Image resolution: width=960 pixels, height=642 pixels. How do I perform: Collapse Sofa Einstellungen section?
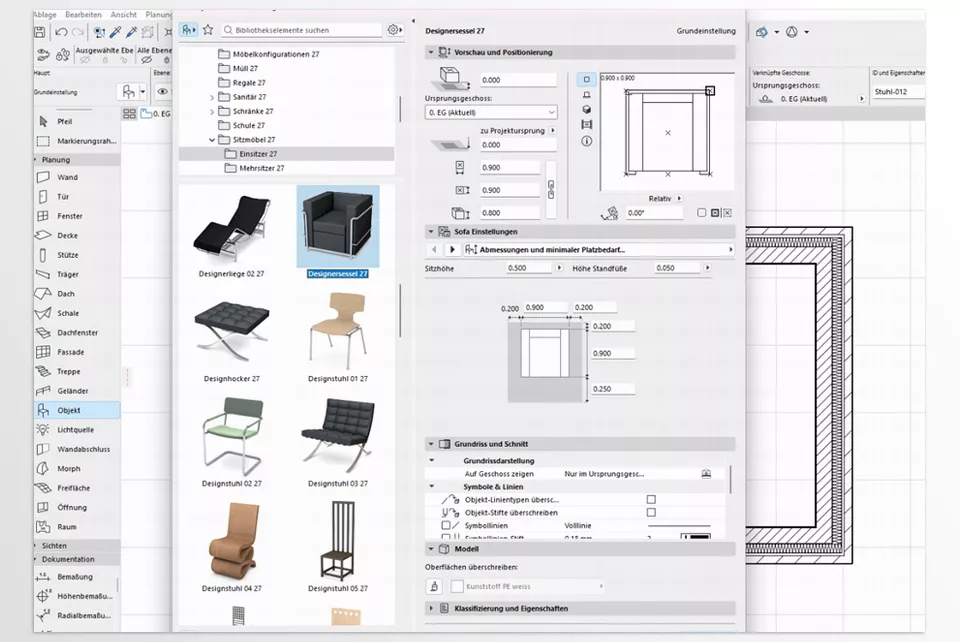(431, 232)
